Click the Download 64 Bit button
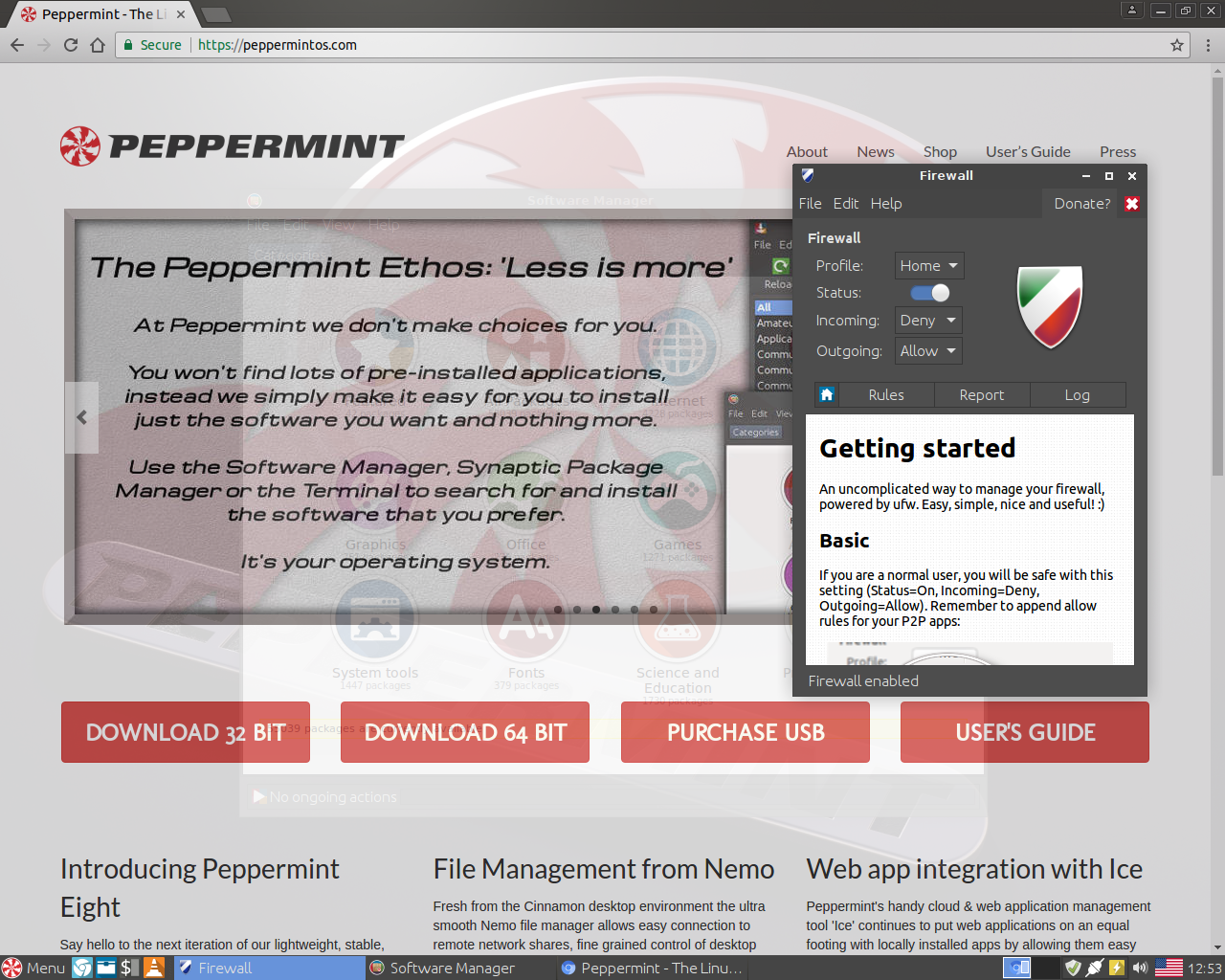 tap(465, 732)
